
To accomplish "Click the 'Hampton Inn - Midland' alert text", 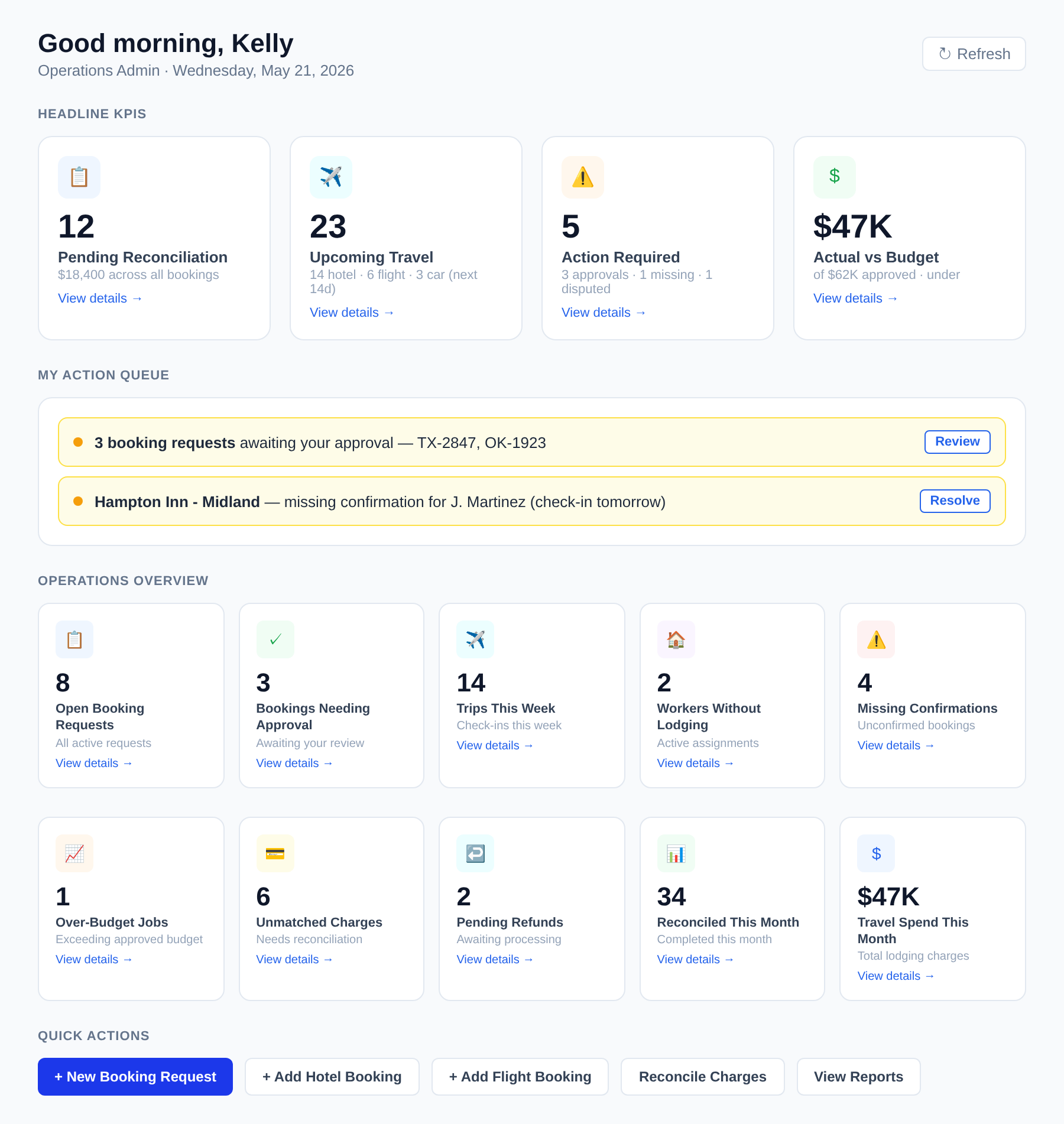I will point(177,502).
